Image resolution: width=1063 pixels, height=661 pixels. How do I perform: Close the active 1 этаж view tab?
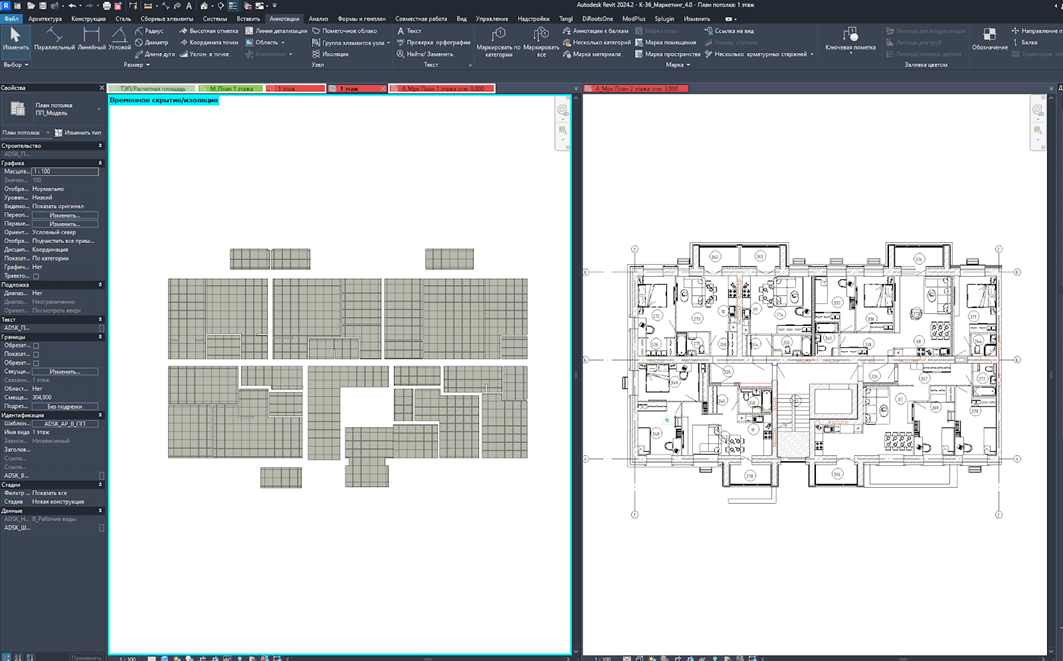(383, 89)
